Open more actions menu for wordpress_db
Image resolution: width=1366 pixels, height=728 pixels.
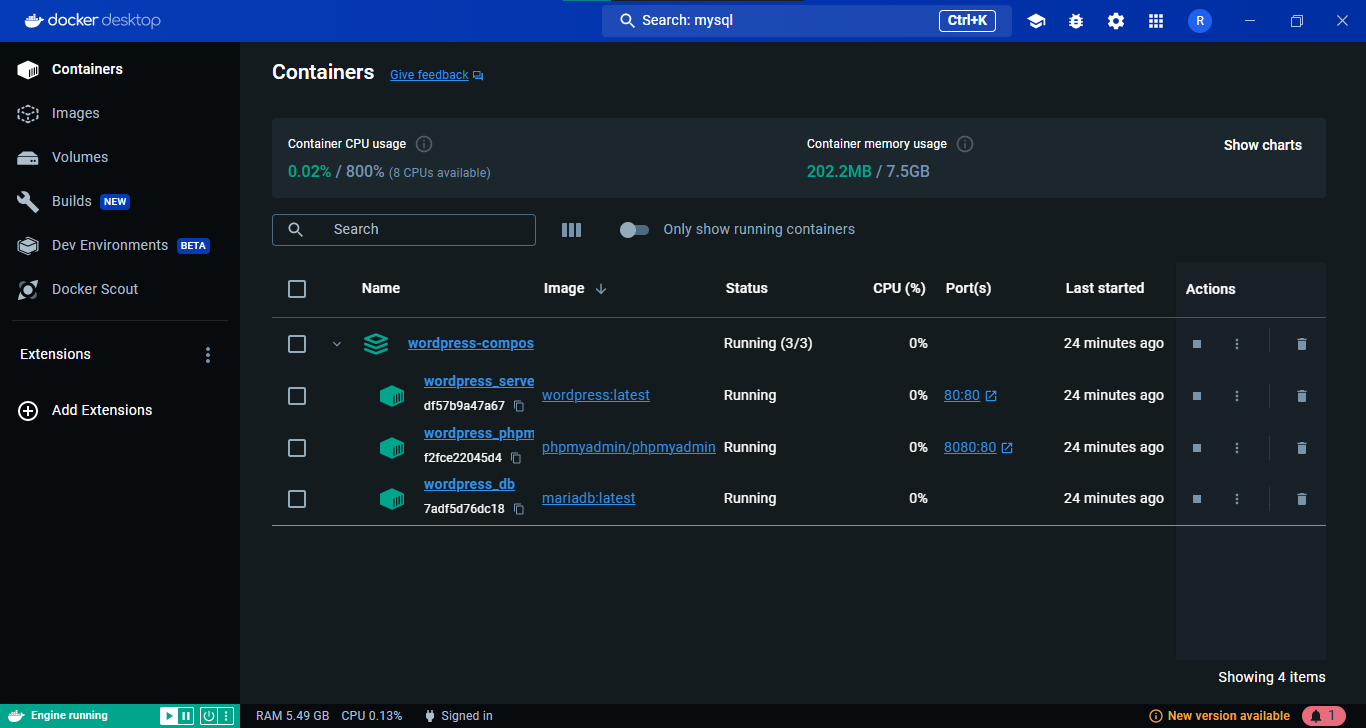click(x=1237, y=499)
